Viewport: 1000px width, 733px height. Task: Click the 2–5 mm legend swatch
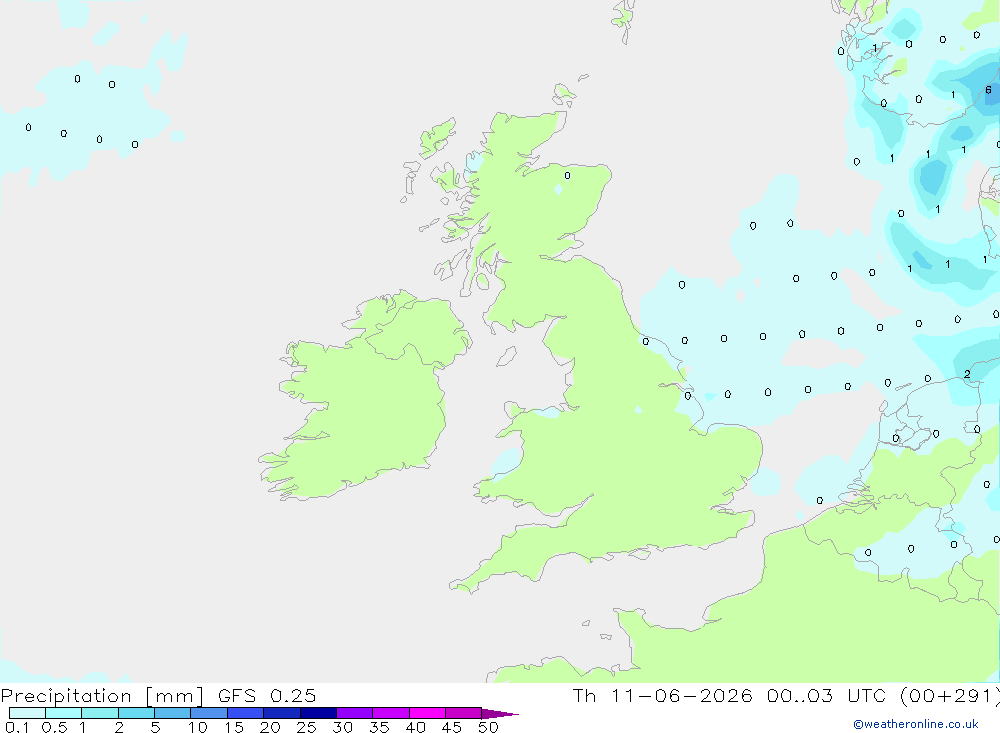136,713
